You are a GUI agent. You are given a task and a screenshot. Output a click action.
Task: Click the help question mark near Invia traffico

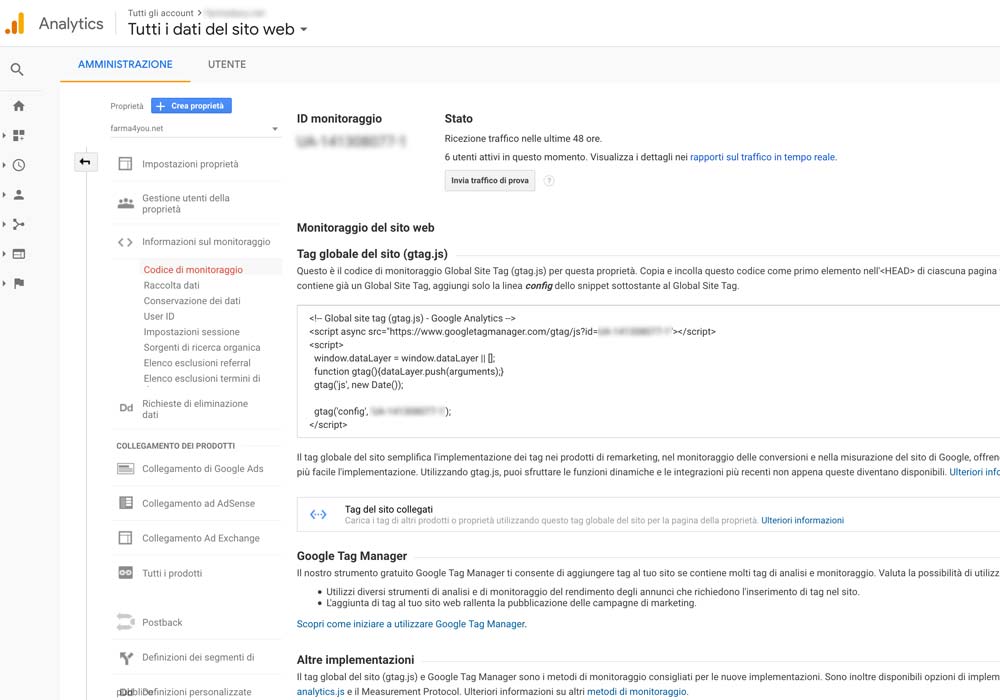tap(548, 180)
